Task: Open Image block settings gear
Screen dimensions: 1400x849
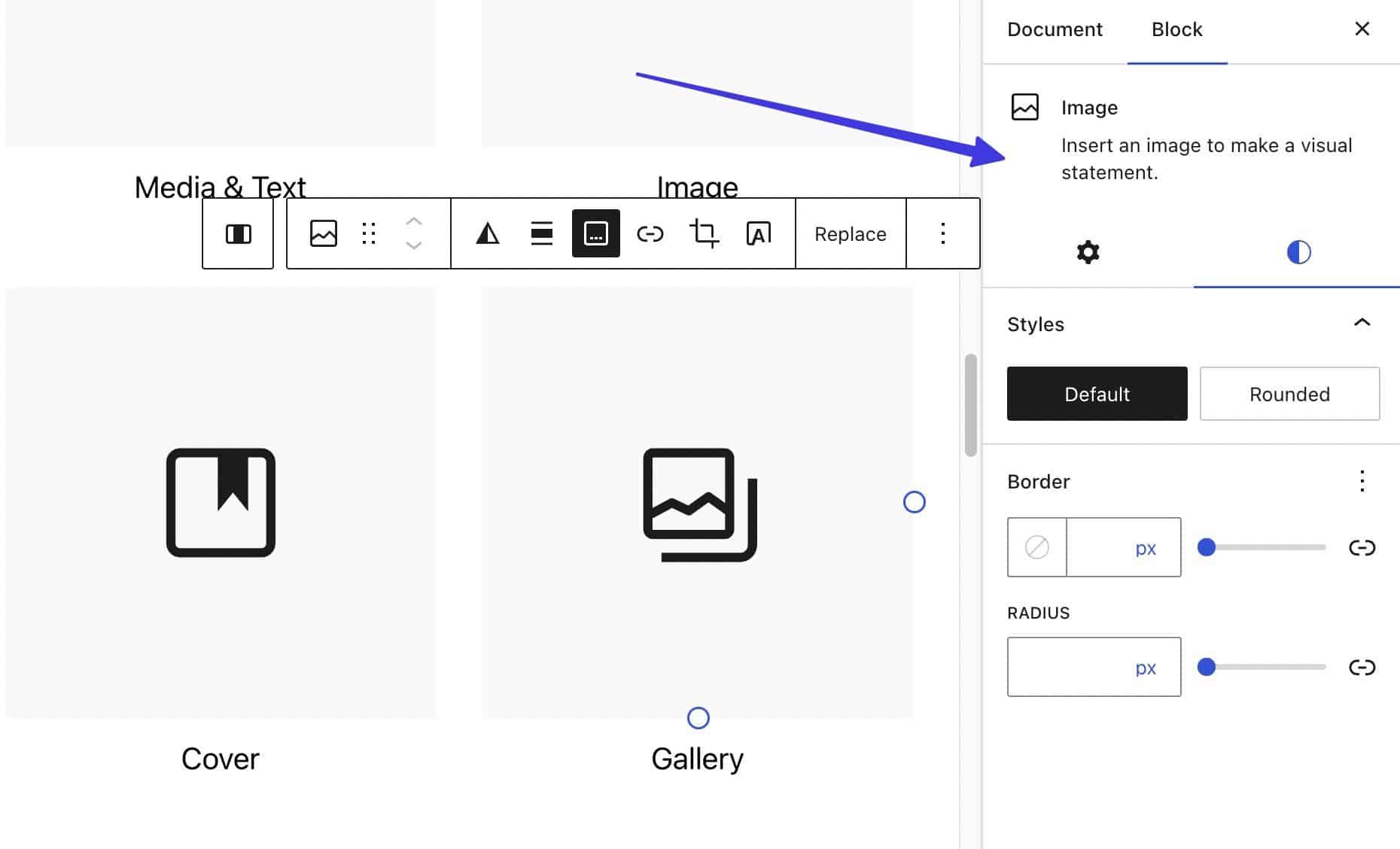Action: tap(1088, 252)
